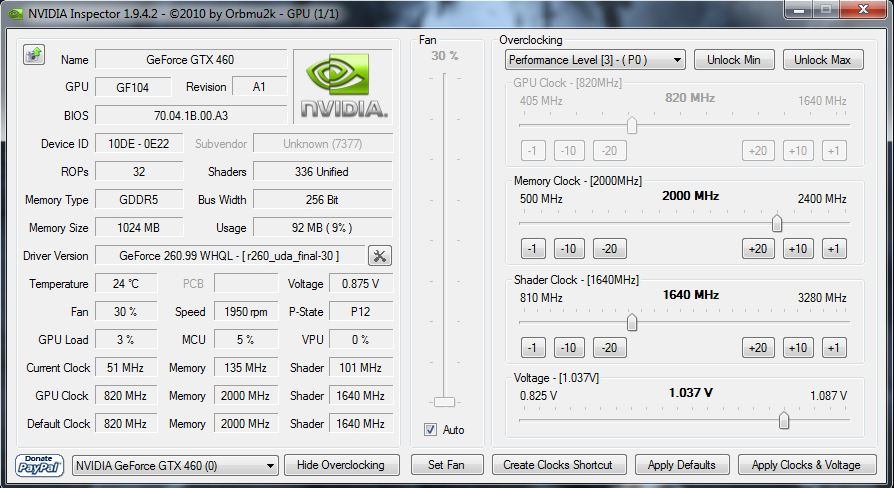
Task: Click the Revision value A1
Action: 259,87
